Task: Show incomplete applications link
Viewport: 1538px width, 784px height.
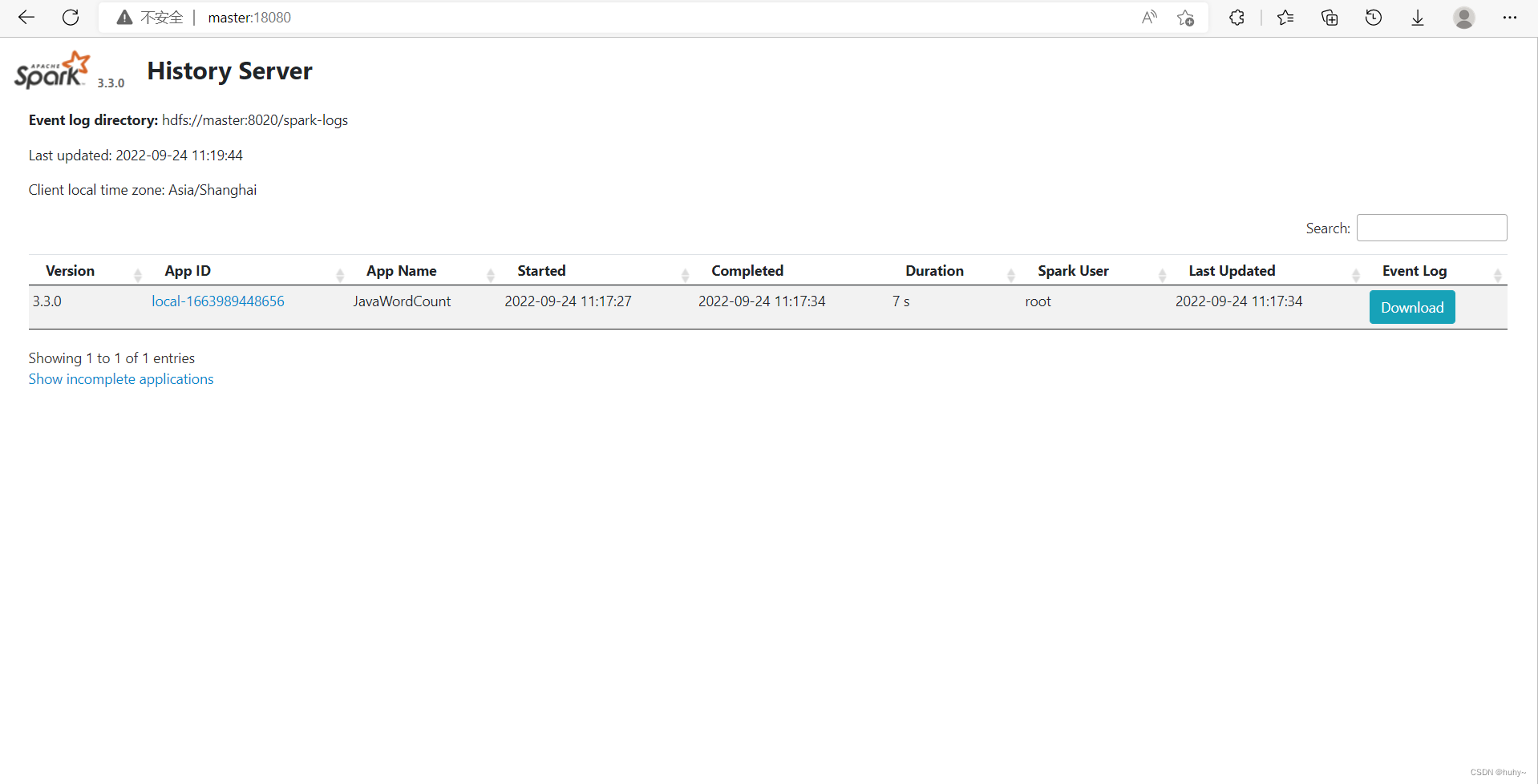Action: [121, 379]
